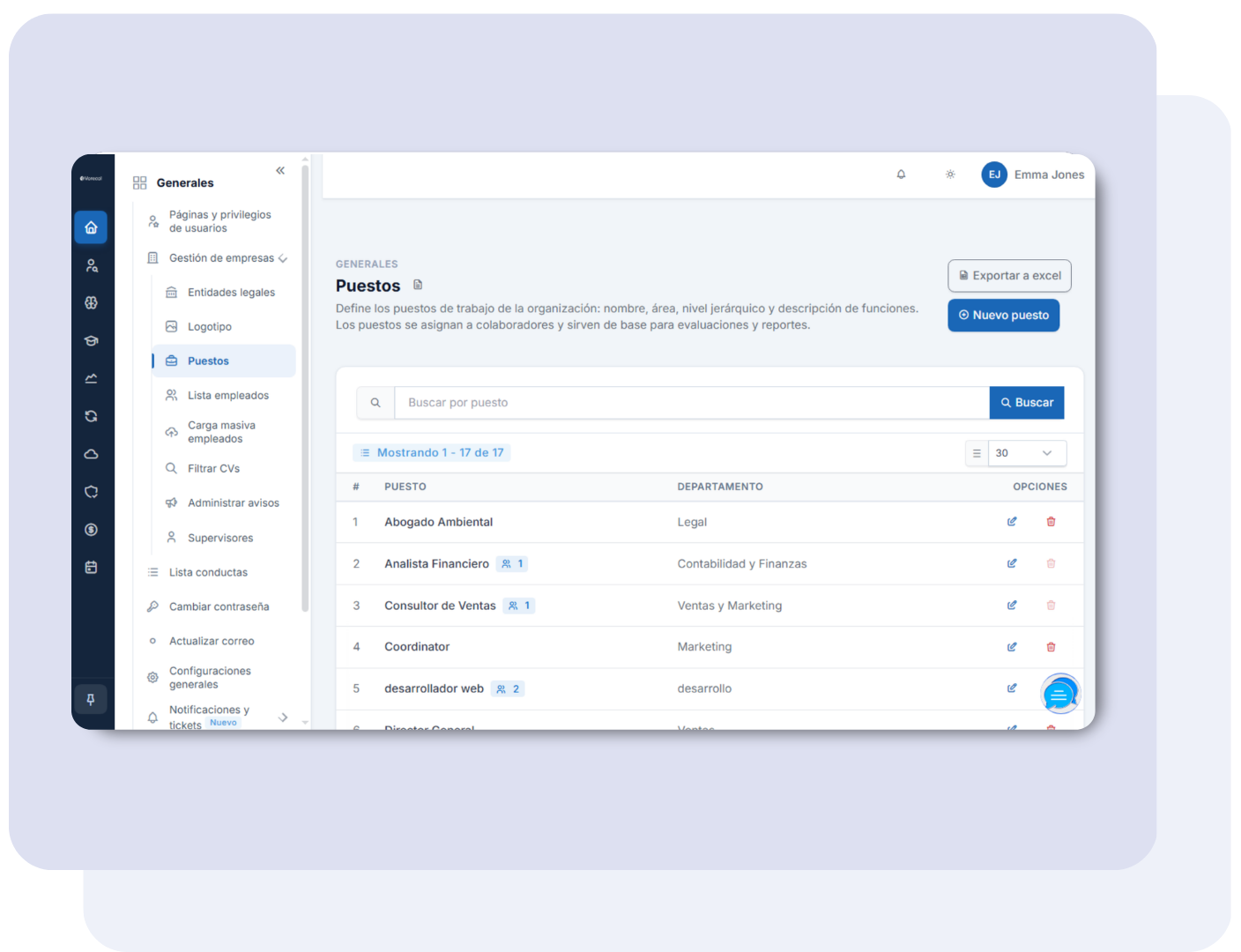Click the cloud icon in left rail
1241x952 pixels.
pos(91,454)
